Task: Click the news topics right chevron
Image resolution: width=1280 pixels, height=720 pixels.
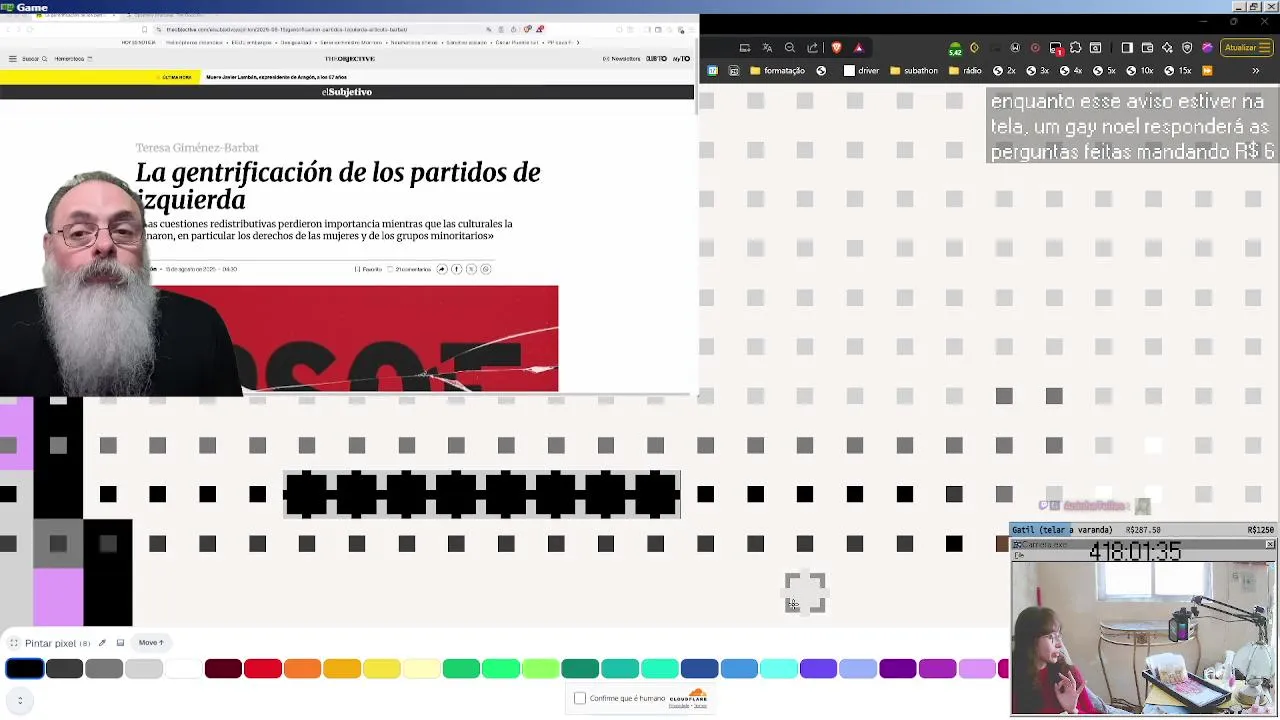Action: (578, 42)
